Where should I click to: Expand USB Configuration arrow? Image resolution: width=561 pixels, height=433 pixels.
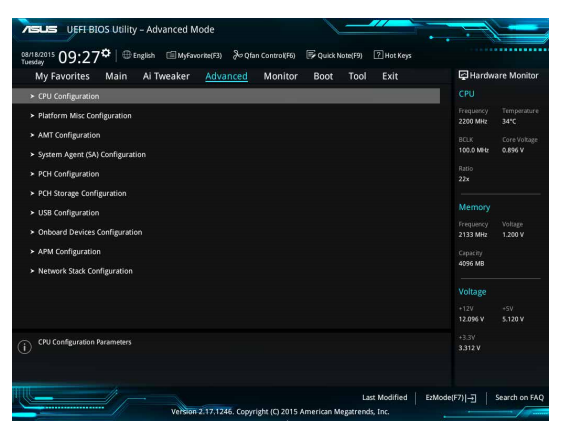(32, 213)
